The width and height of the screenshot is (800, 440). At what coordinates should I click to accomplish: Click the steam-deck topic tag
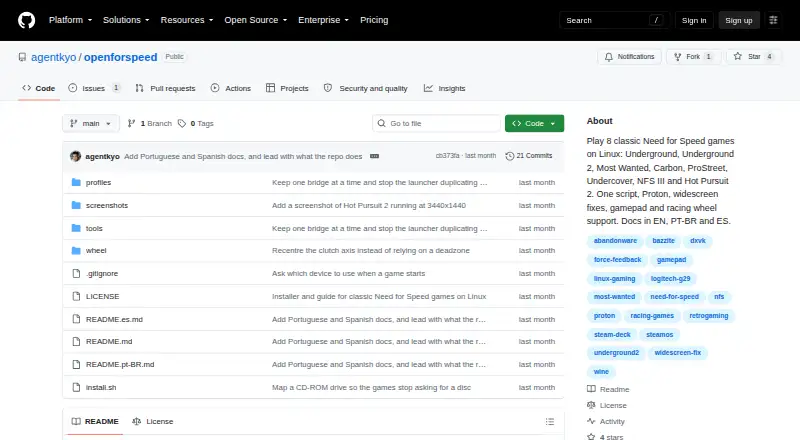612,335
